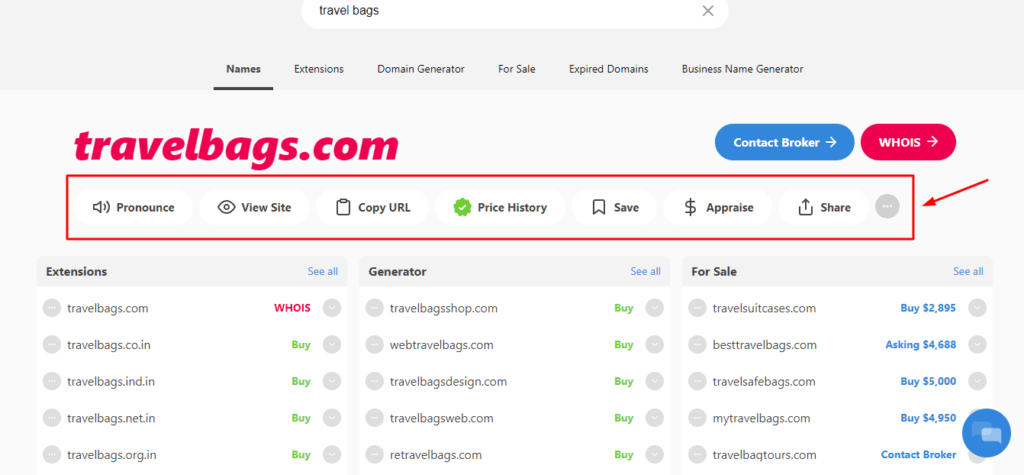Click the ellipsis icon beside travelbags.org.in

(52, 454)
